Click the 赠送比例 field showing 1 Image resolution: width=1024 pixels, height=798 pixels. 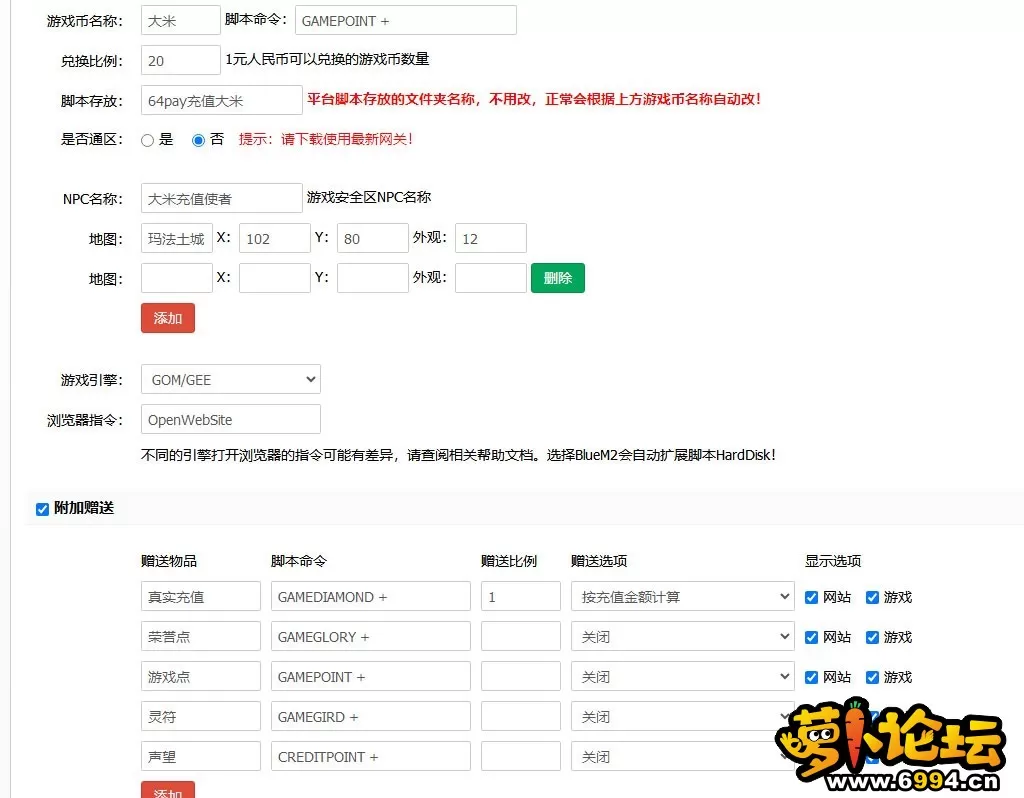(521, 597)
